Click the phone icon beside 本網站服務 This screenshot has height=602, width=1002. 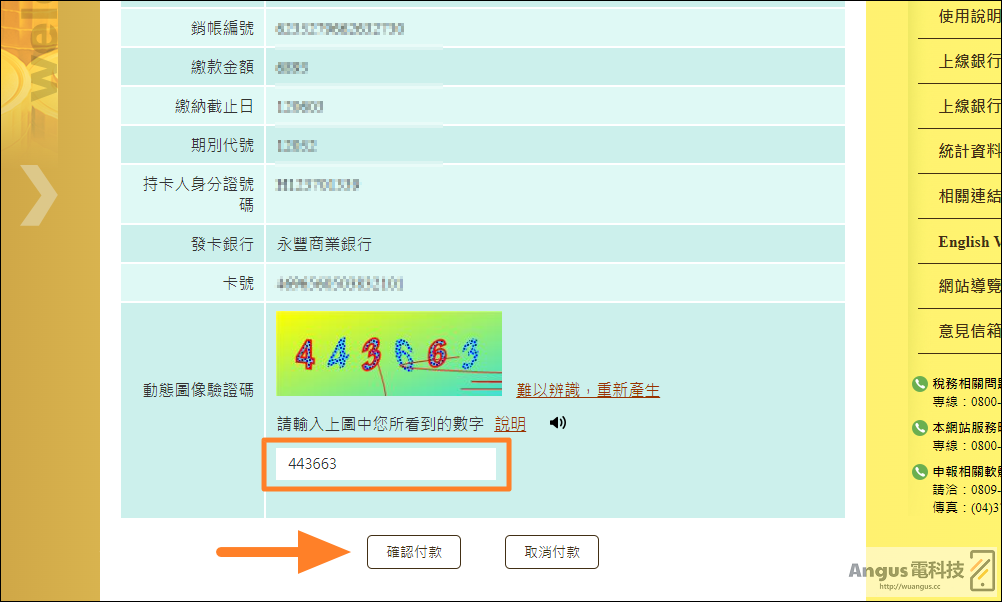click(920, 428)
